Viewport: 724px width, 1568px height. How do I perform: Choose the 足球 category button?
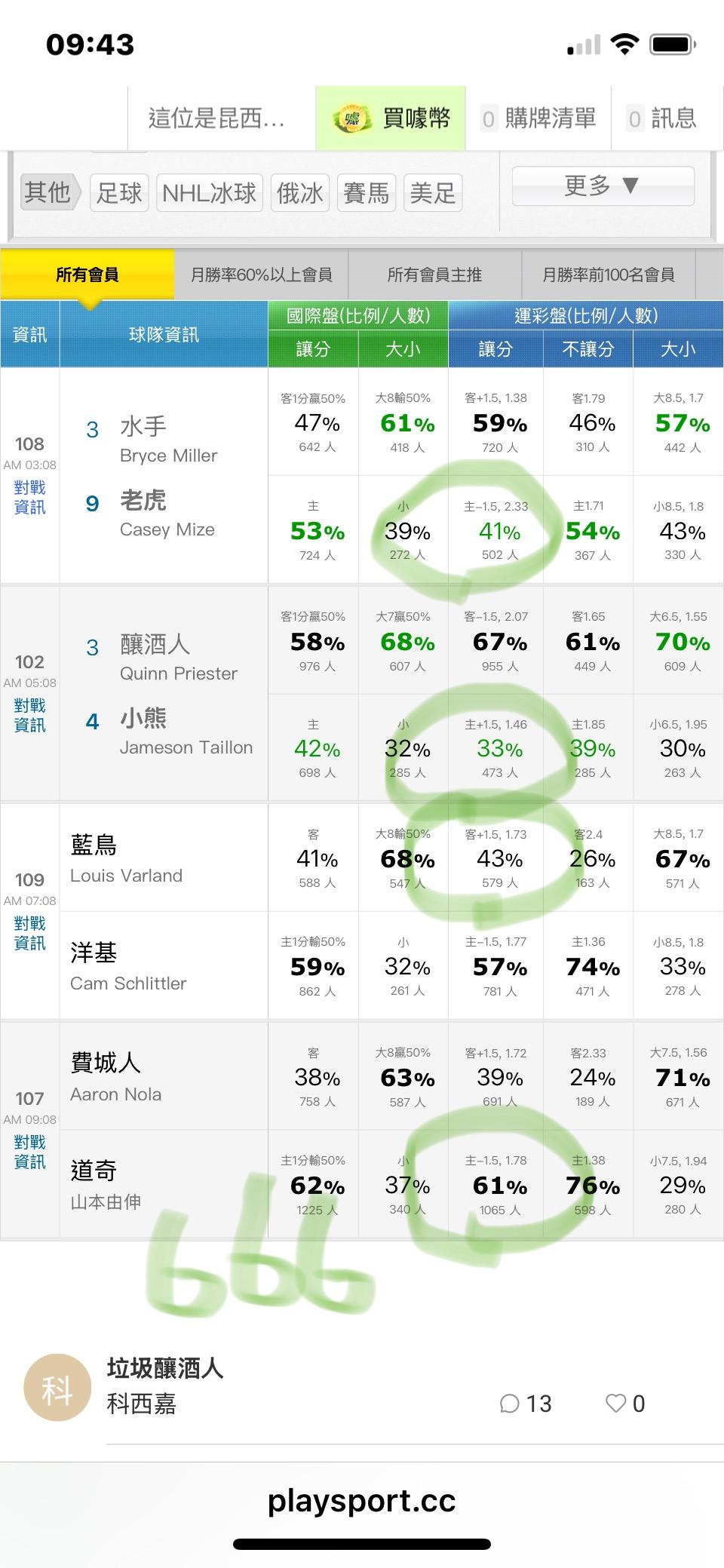coord(119,193)
